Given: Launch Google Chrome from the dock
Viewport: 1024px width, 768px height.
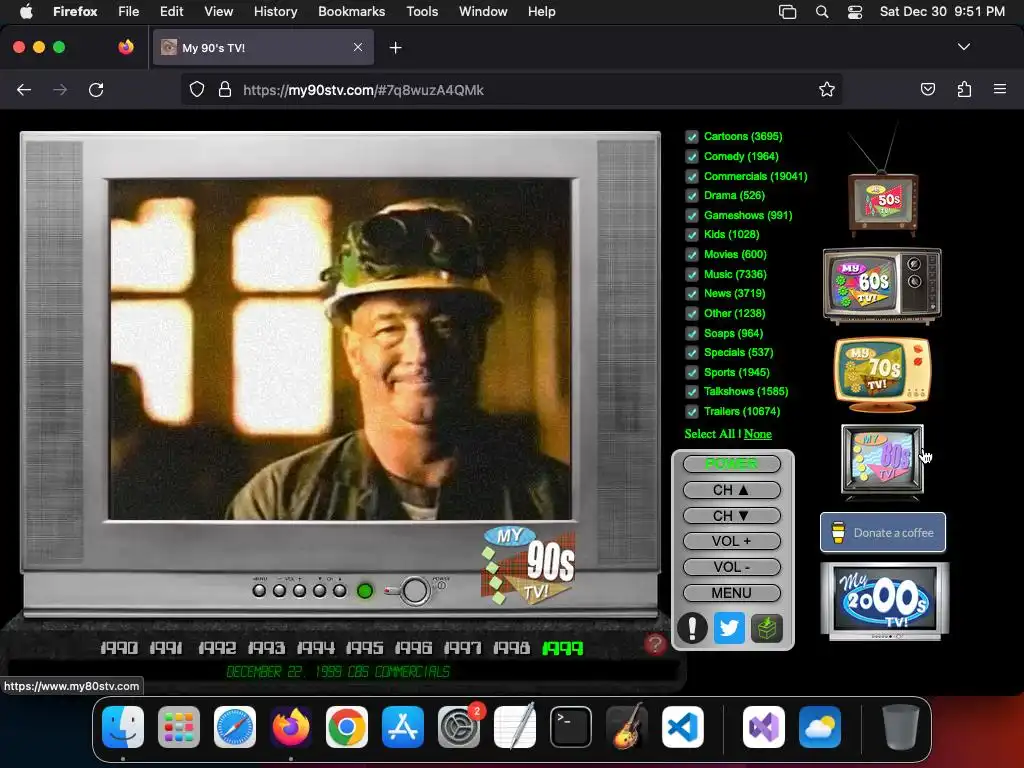Looking at the screenshot, I should coord(347,727).
